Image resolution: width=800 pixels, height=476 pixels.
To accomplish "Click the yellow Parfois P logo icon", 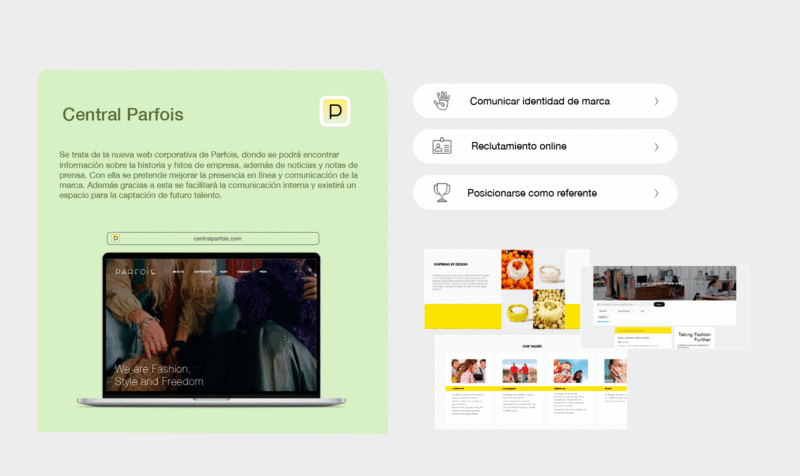I will tap(335, 111).
